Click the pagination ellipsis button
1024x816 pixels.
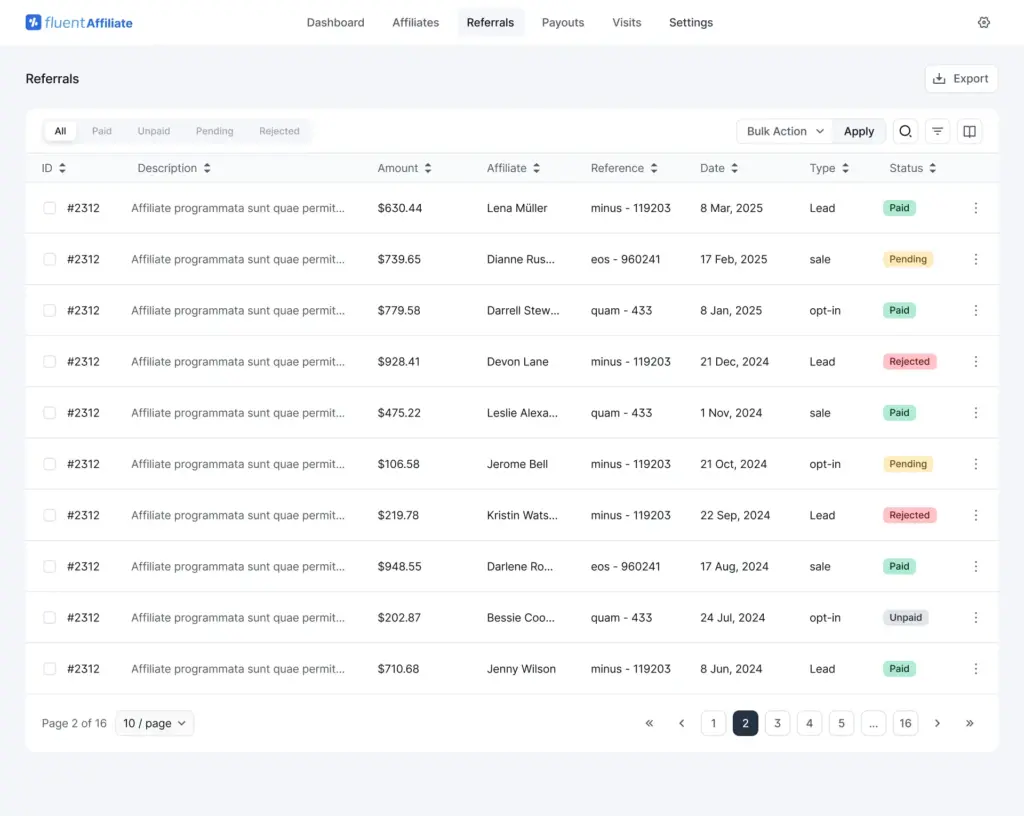pyautogui.click(x=873, y=723)
